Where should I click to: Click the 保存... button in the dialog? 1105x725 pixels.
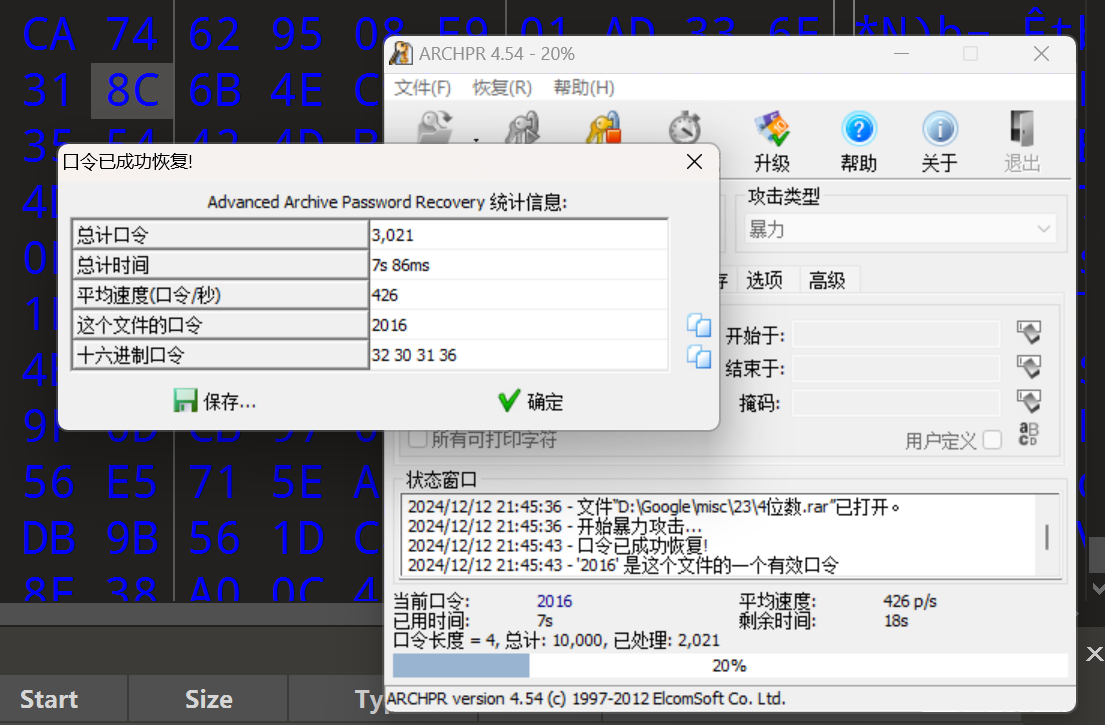coord(215,402)
